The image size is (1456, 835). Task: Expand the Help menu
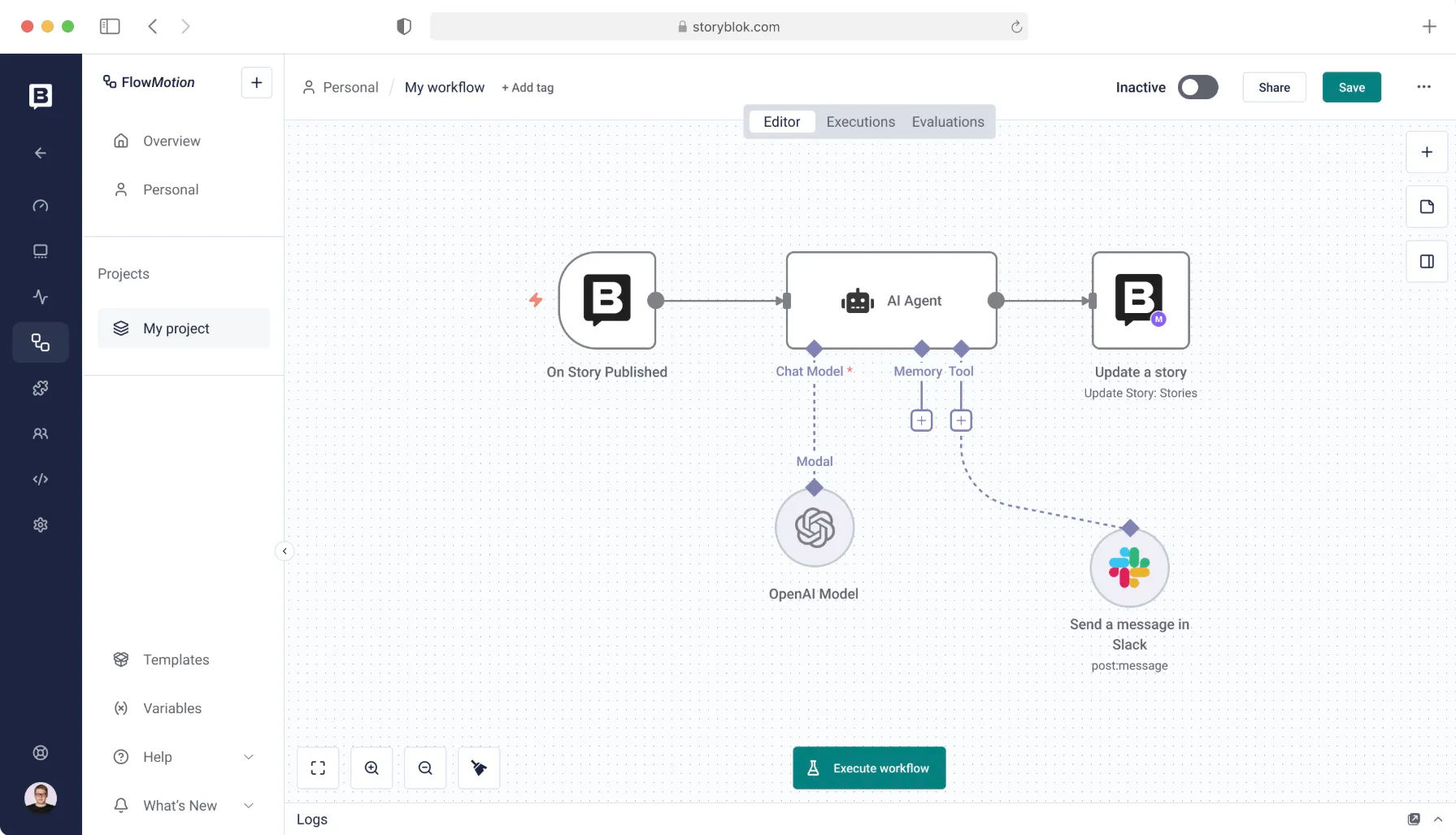pos(249,757)
